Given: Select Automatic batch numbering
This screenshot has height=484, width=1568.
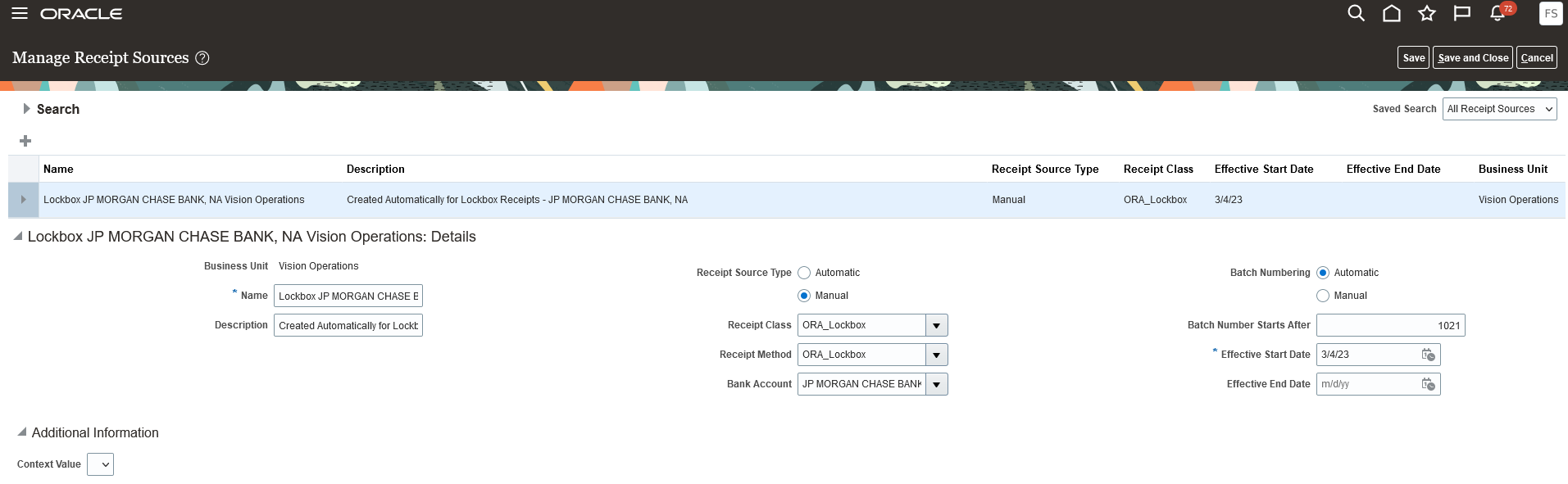Looking at the screenshot, I should tap(1323, 273).
